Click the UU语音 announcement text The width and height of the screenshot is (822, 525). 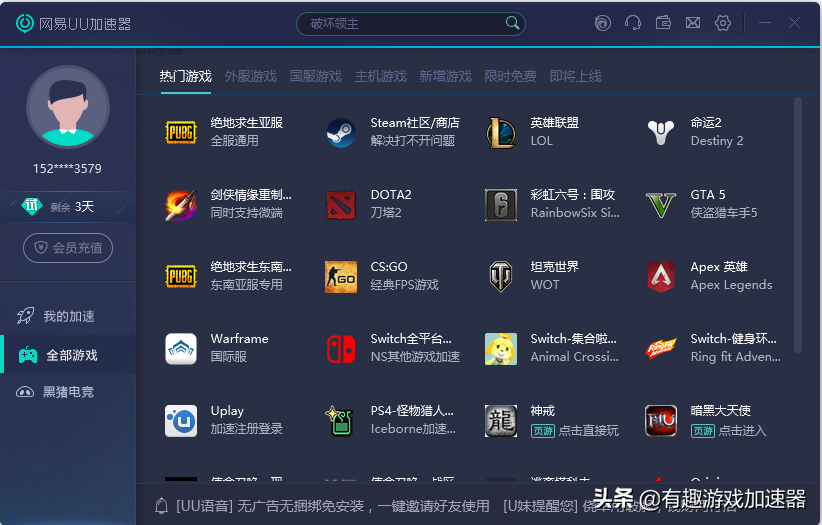pos(332,506)
